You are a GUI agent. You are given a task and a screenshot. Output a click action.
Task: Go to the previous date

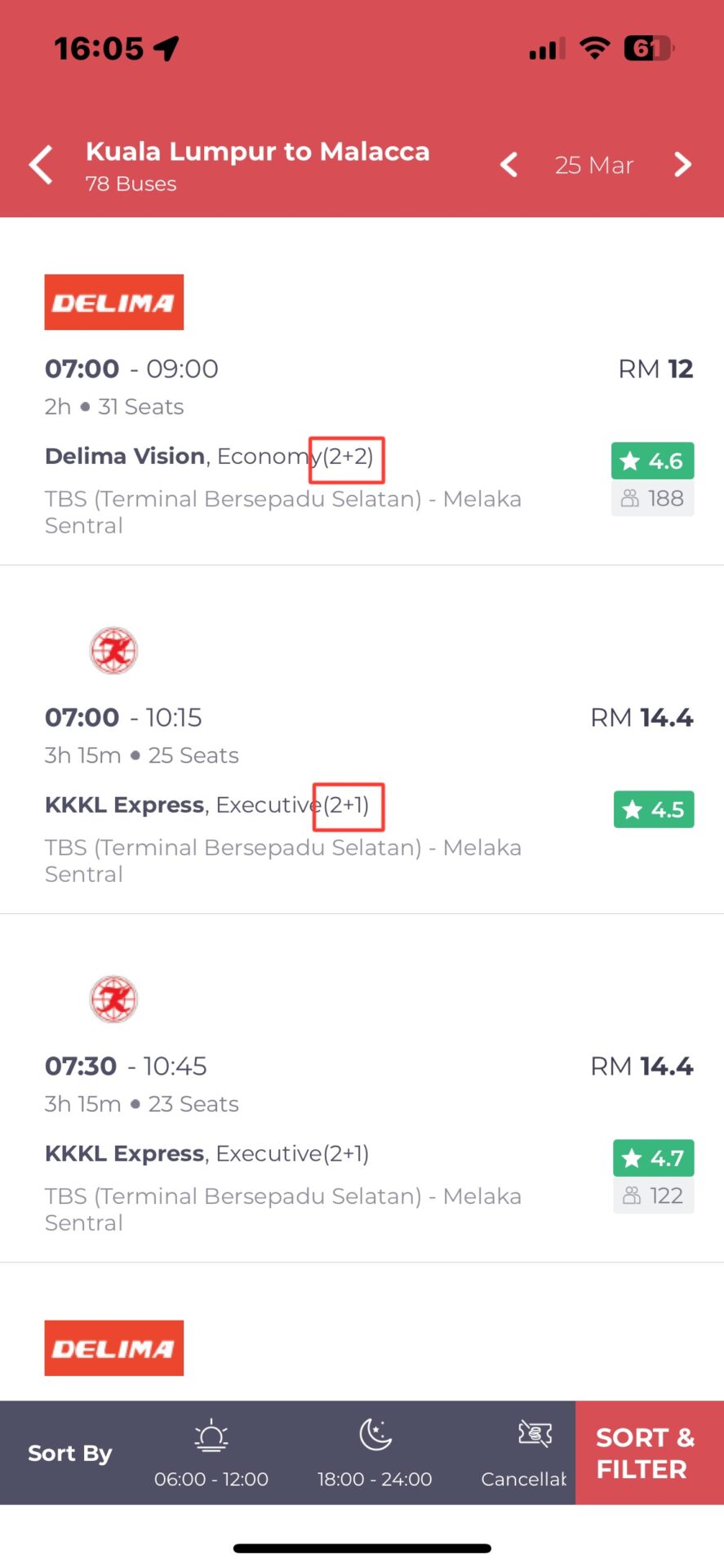pyautogui.click(x=509, y=165)
